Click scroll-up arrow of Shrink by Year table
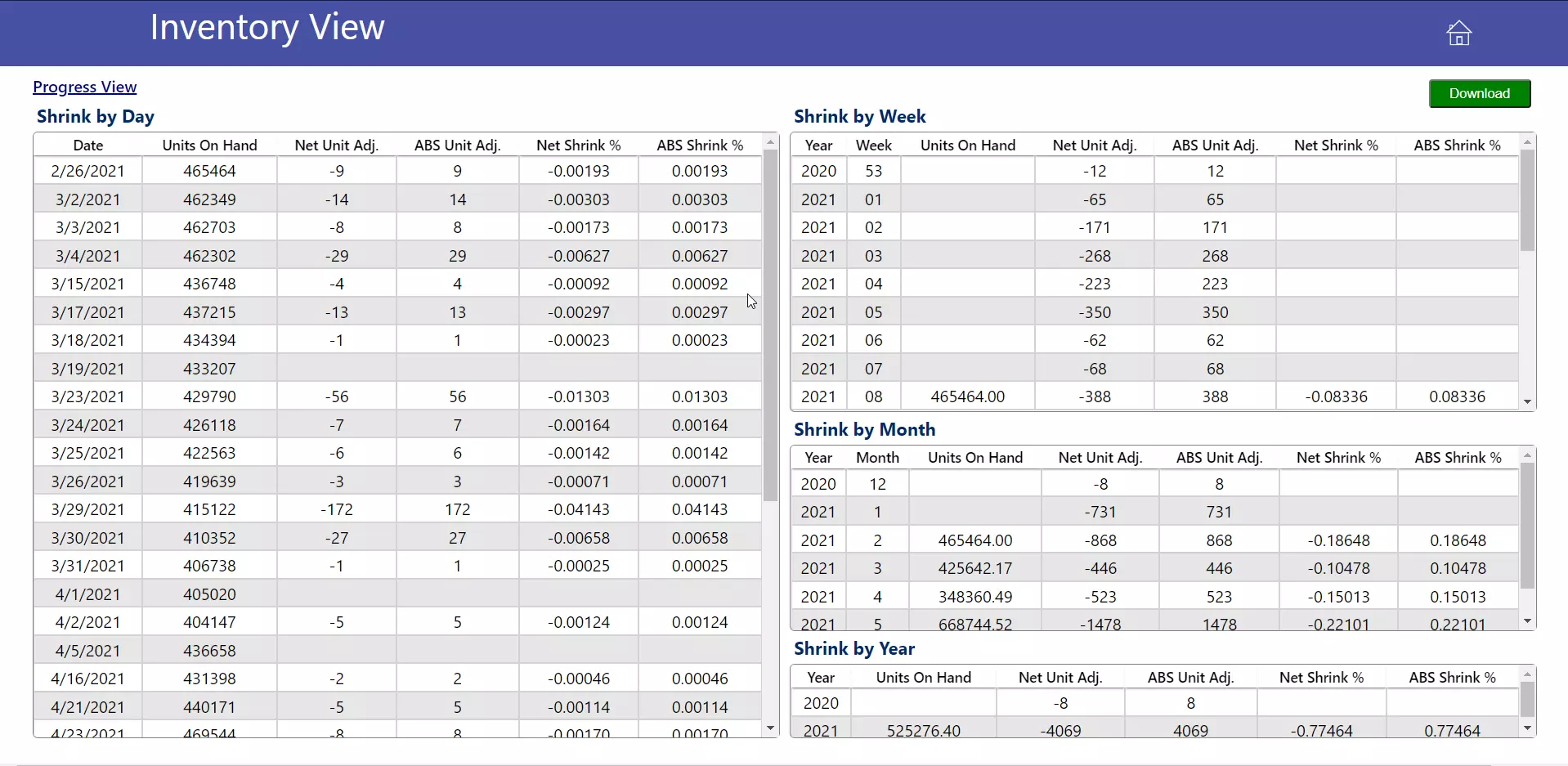Image resolution: width=1568 pixels, height=766 pixels. (1527, 674)
